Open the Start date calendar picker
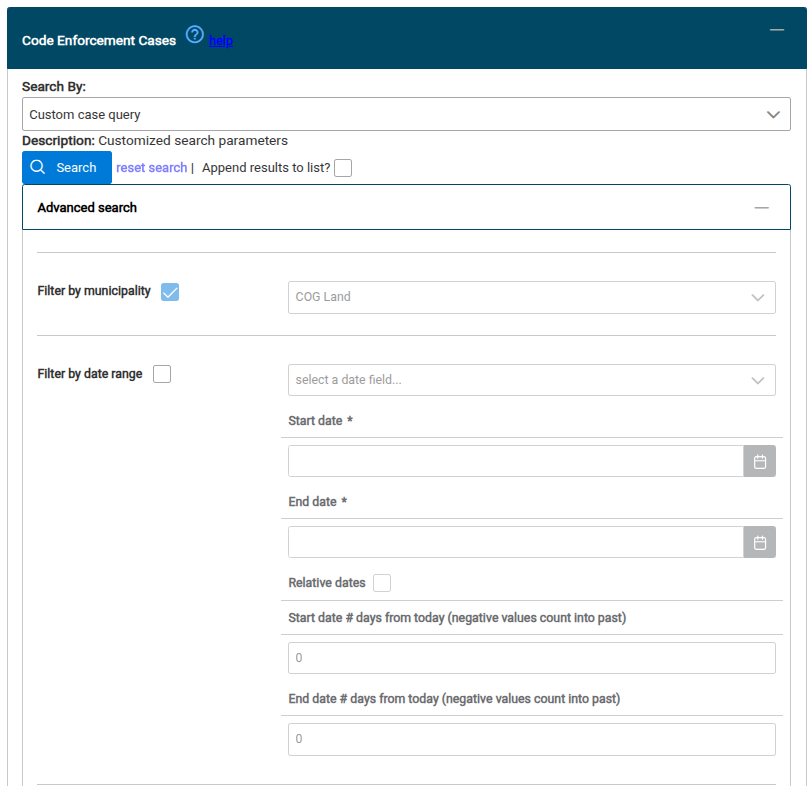 click(x=759, y=461)
